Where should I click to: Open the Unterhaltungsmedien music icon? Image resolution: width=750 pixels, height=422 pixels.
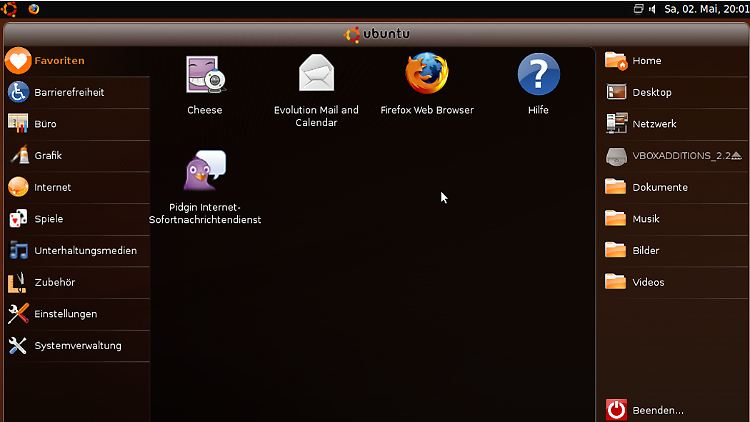[18, 250]
